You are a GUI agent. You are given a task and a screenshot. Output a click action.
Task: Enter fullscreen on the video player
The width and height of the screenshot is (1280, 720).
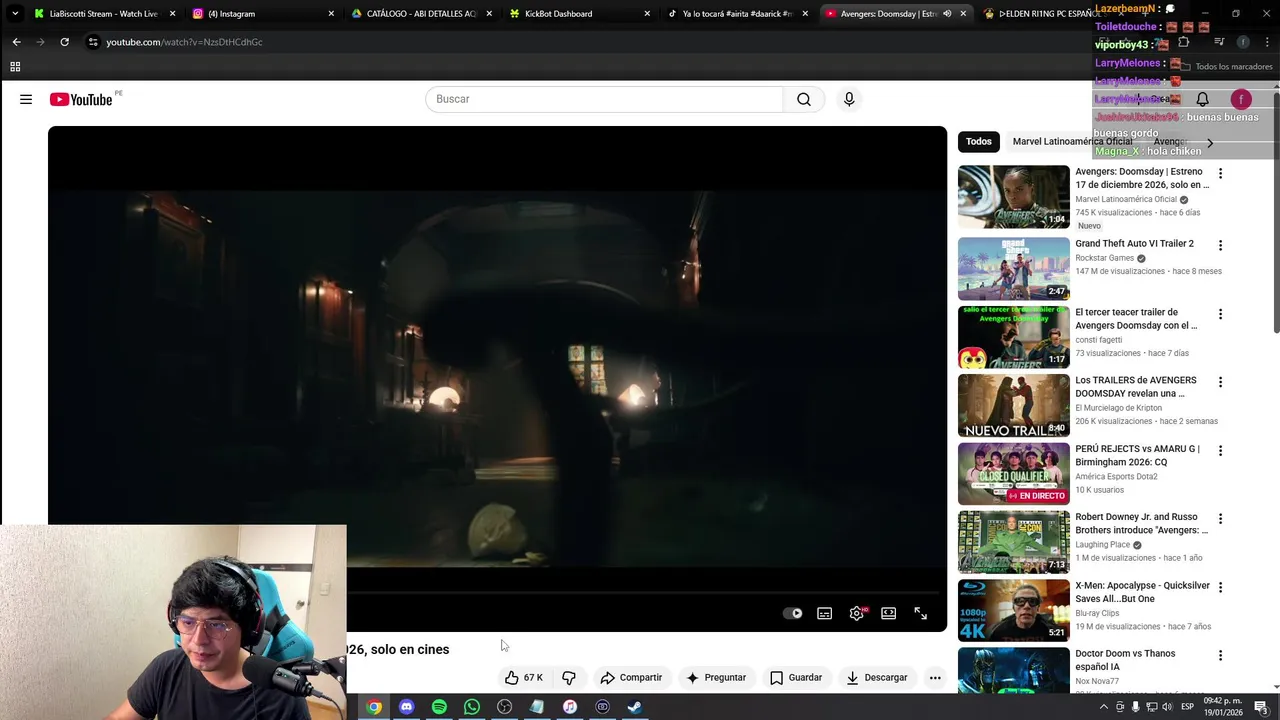[921, 613]
